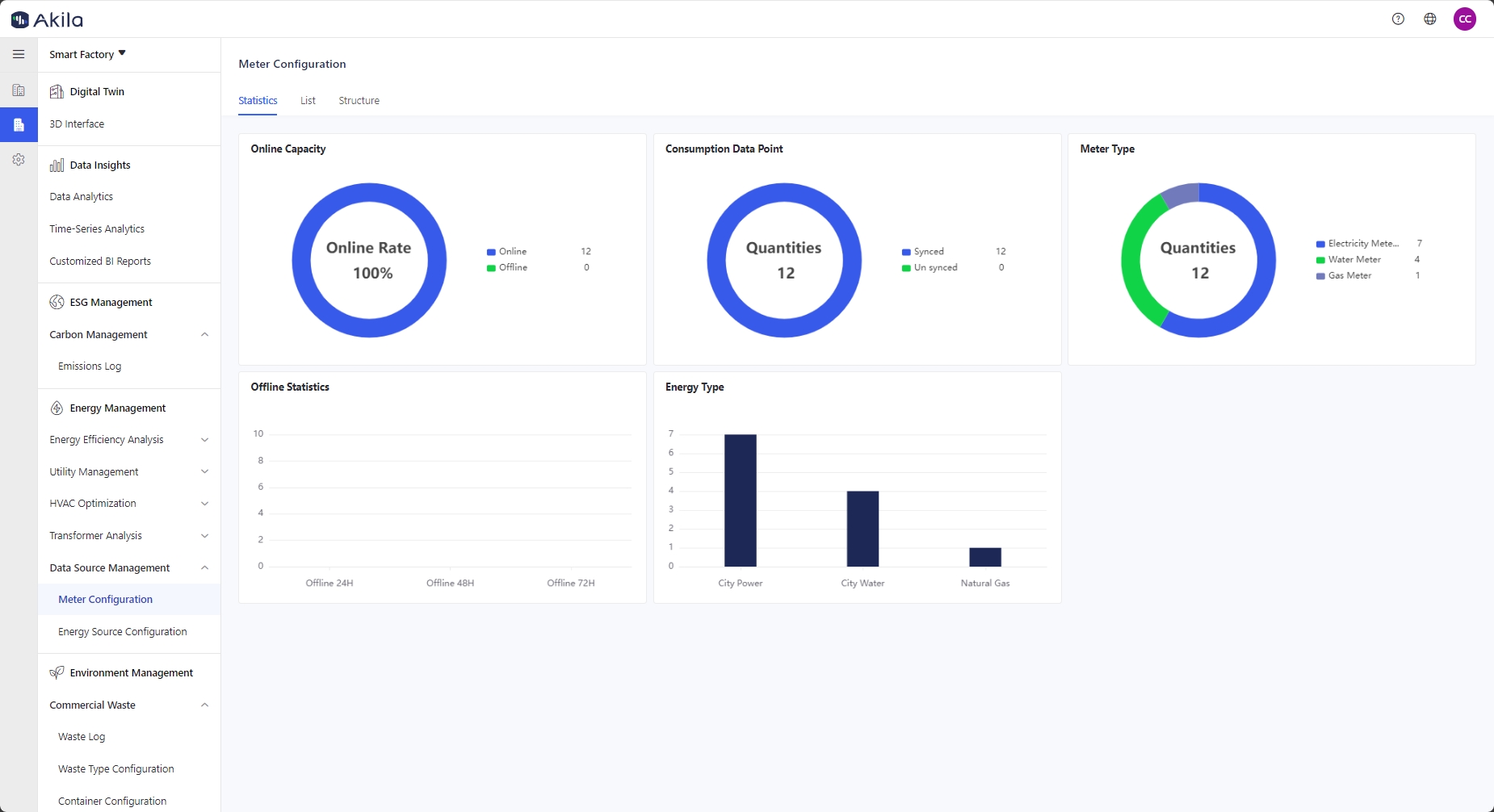Screen dimensions: 1494x812
Task: Toggle the Water Meter legend swatch
Action: point(1320,260)
